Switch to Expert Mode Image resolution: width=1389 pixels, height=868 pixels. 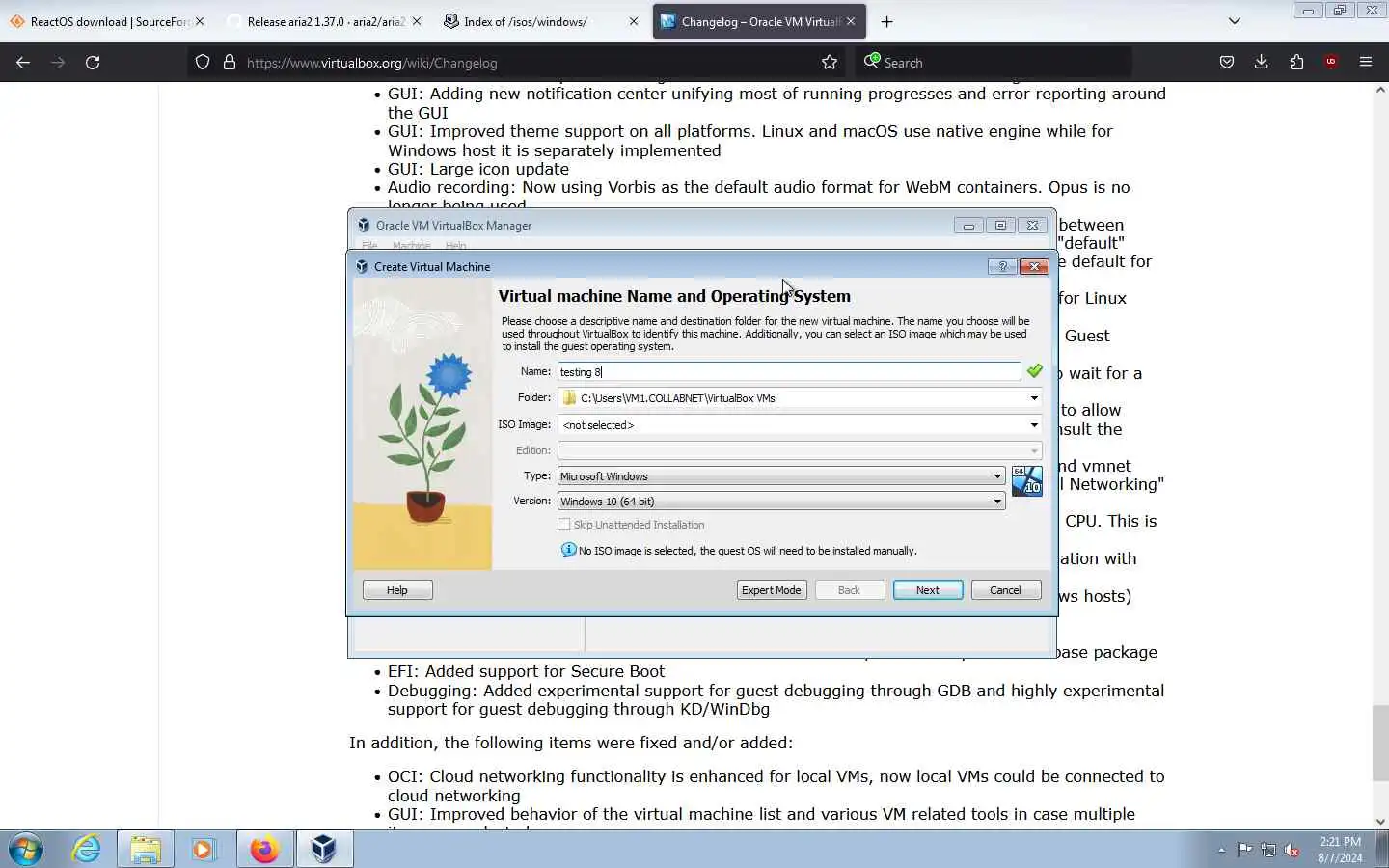pos(772,590)
